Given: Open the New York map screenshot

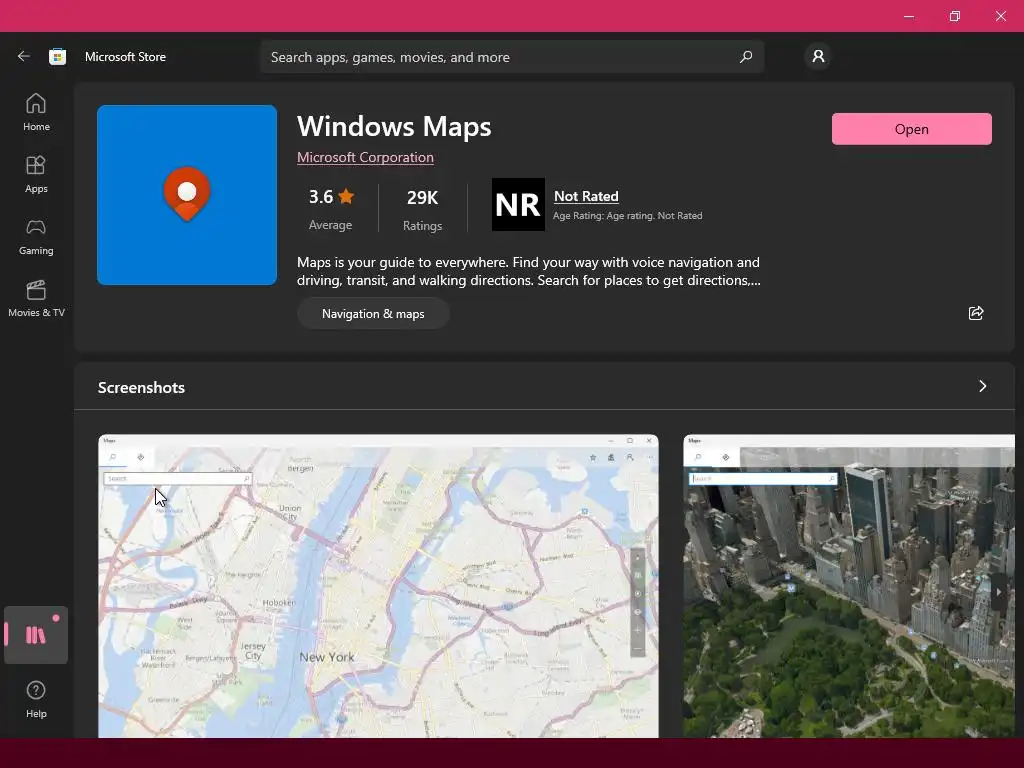Looking at the screenshot, I should click(x=378, y=586).
